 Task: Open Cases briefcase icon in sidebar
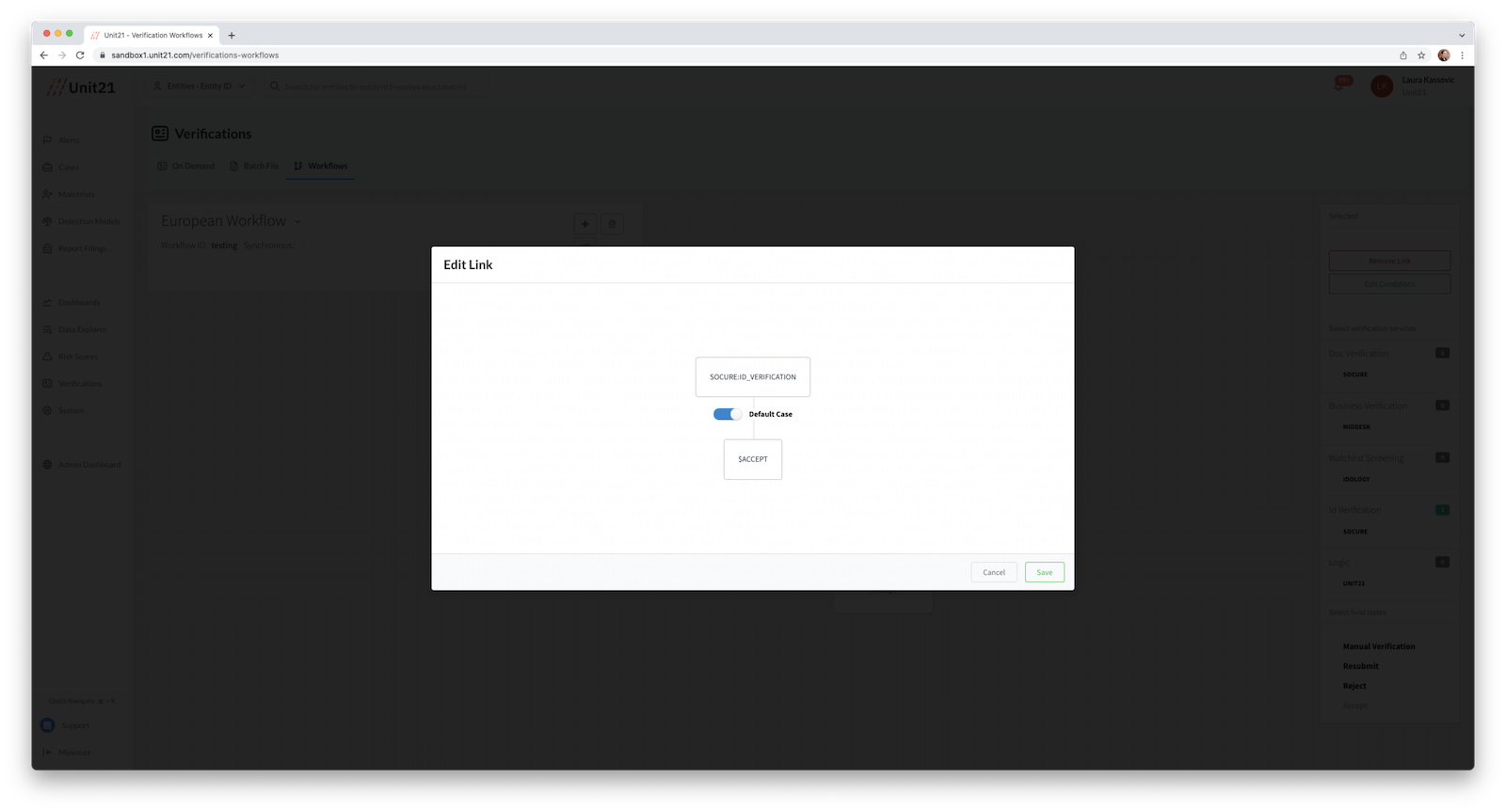coord(47,167)
